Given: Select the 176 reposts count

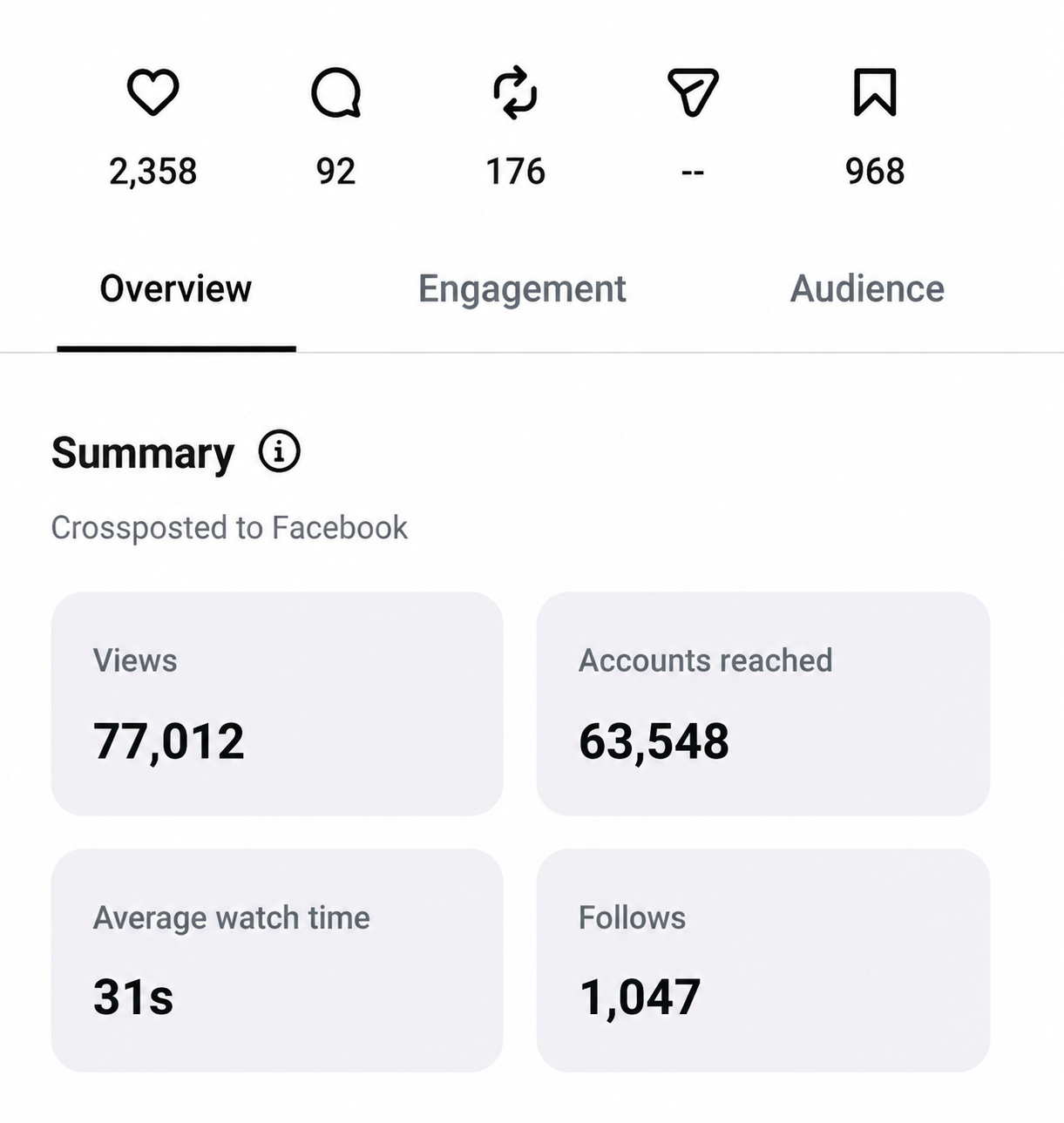Looking at the screenshot, I should (515, 171).
